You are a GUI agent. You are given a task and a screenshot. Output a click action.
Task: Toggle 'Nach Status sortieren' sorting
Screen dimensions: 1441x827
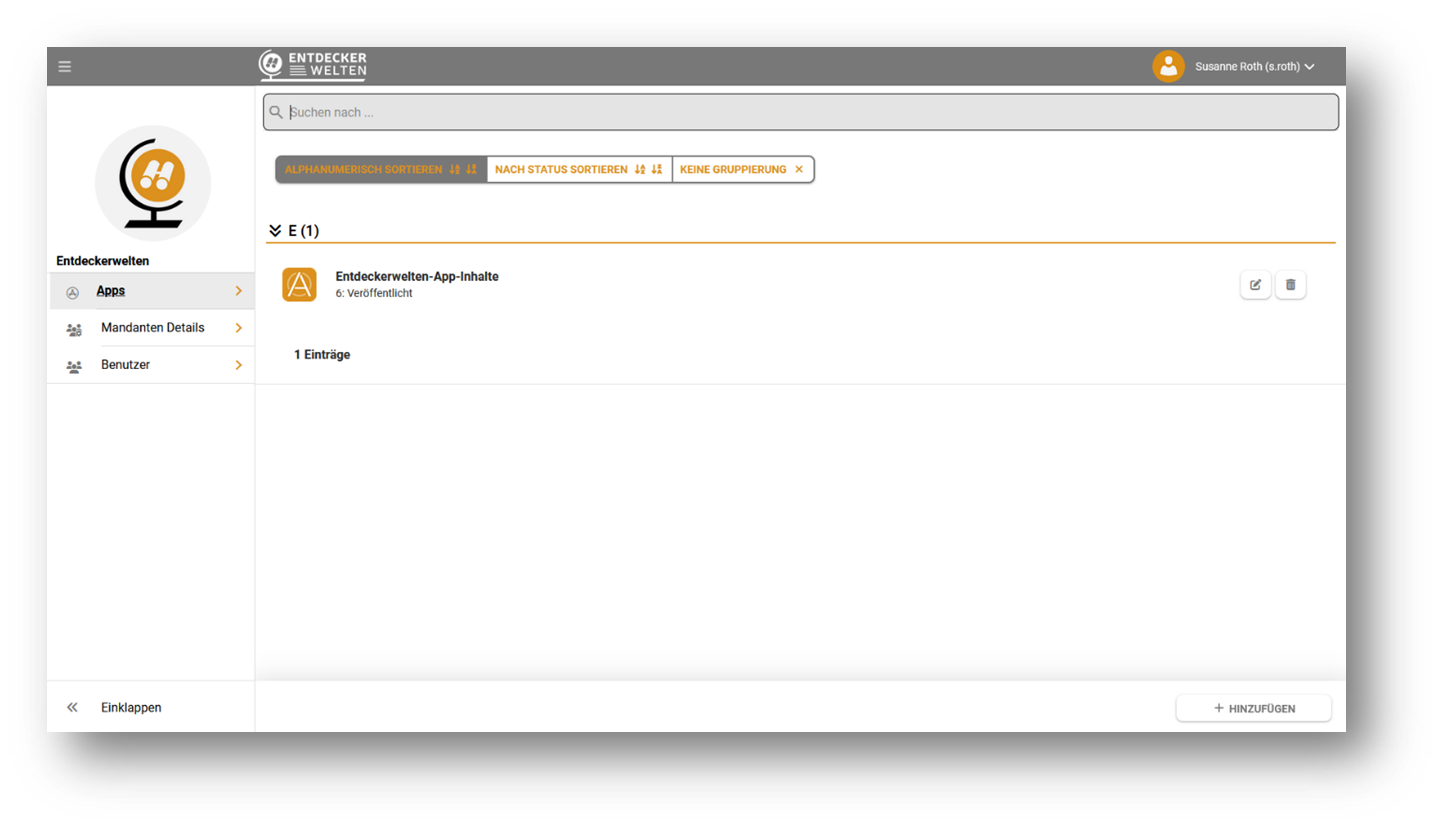tap(579, 170)
